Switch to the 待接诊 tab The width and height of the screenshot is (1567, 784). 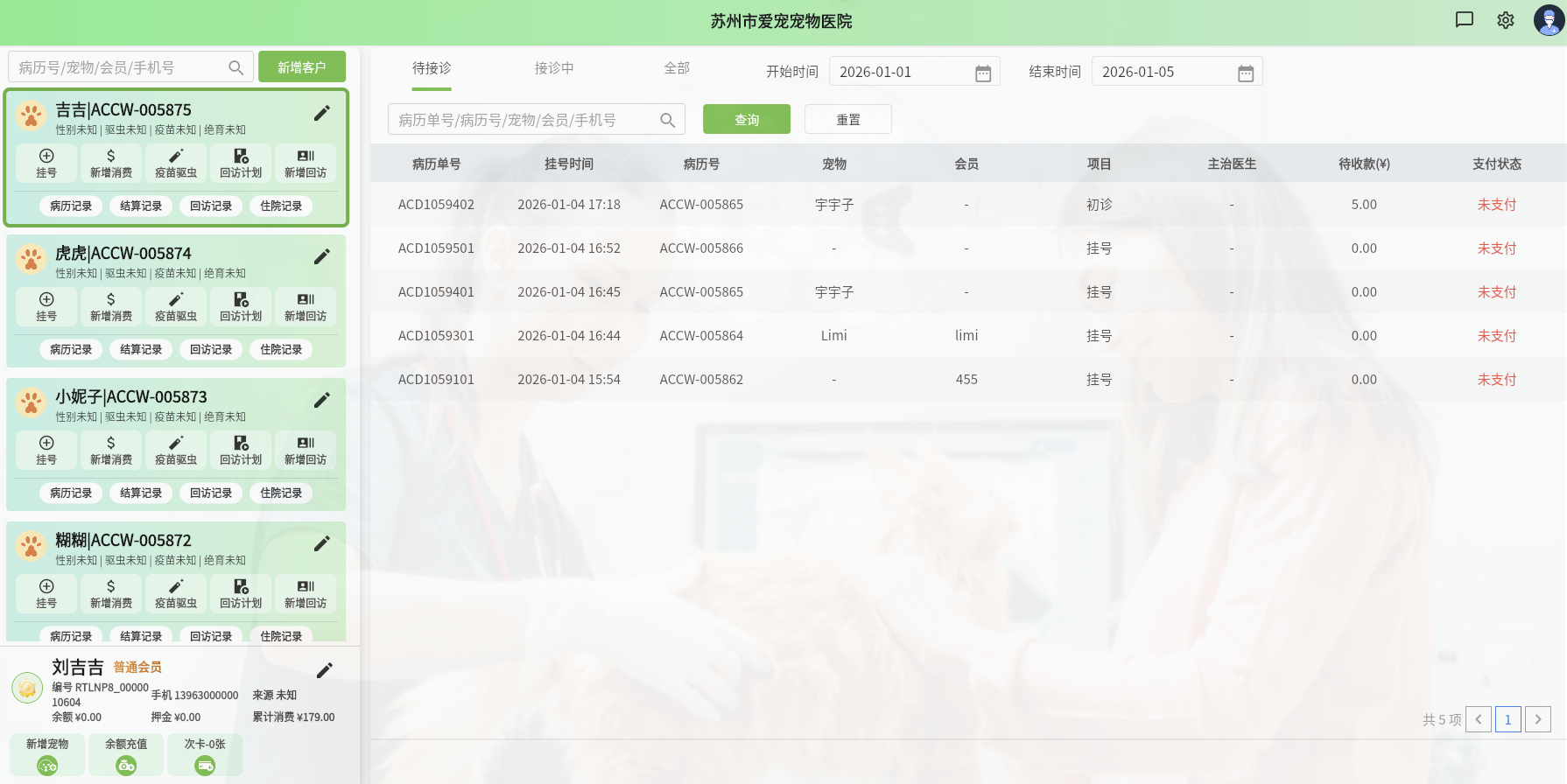point(432,68)
